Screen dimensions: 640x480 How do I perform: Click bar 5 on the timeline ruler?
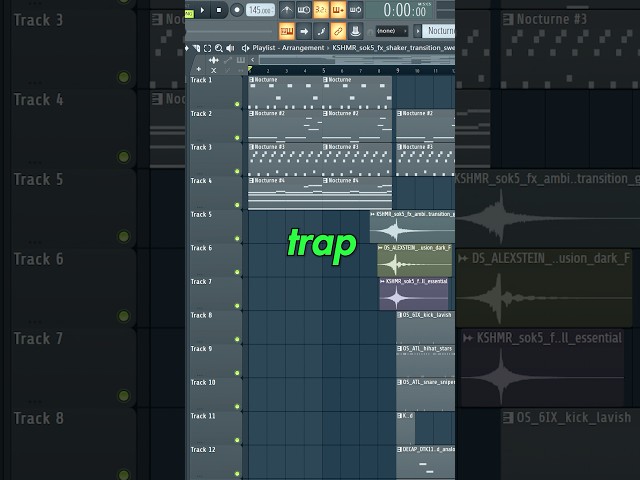click(x=324, y=71)
